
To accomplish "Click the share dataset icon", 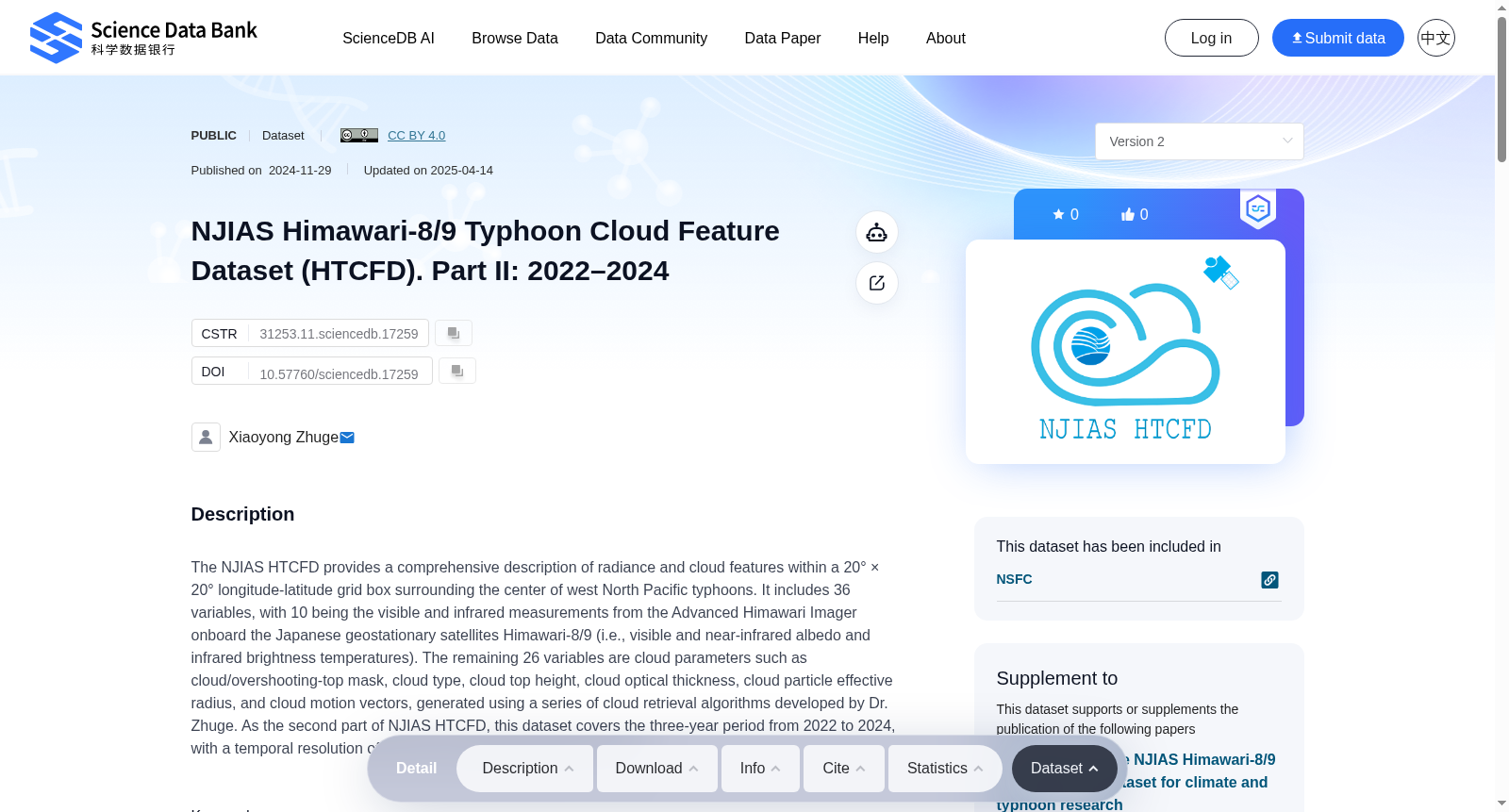I will coord(877,283).
